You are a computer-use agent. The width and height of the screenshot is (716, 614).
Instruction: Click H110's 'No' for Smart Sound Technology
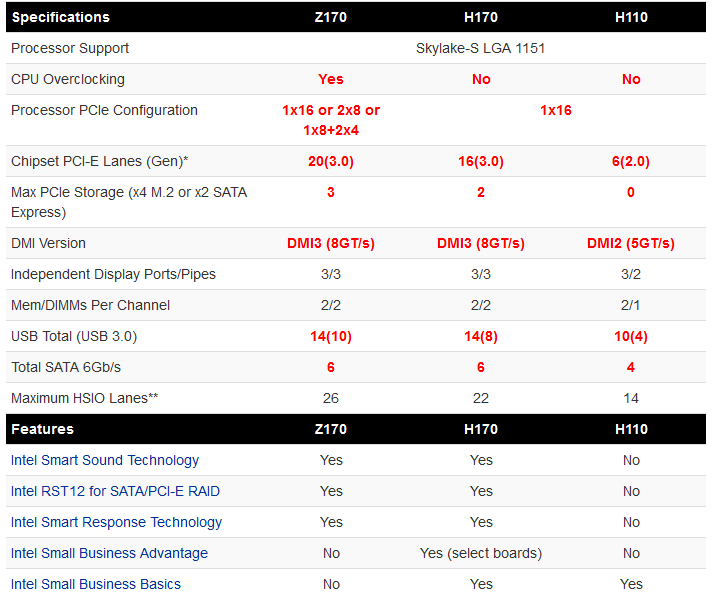point(631,460)
